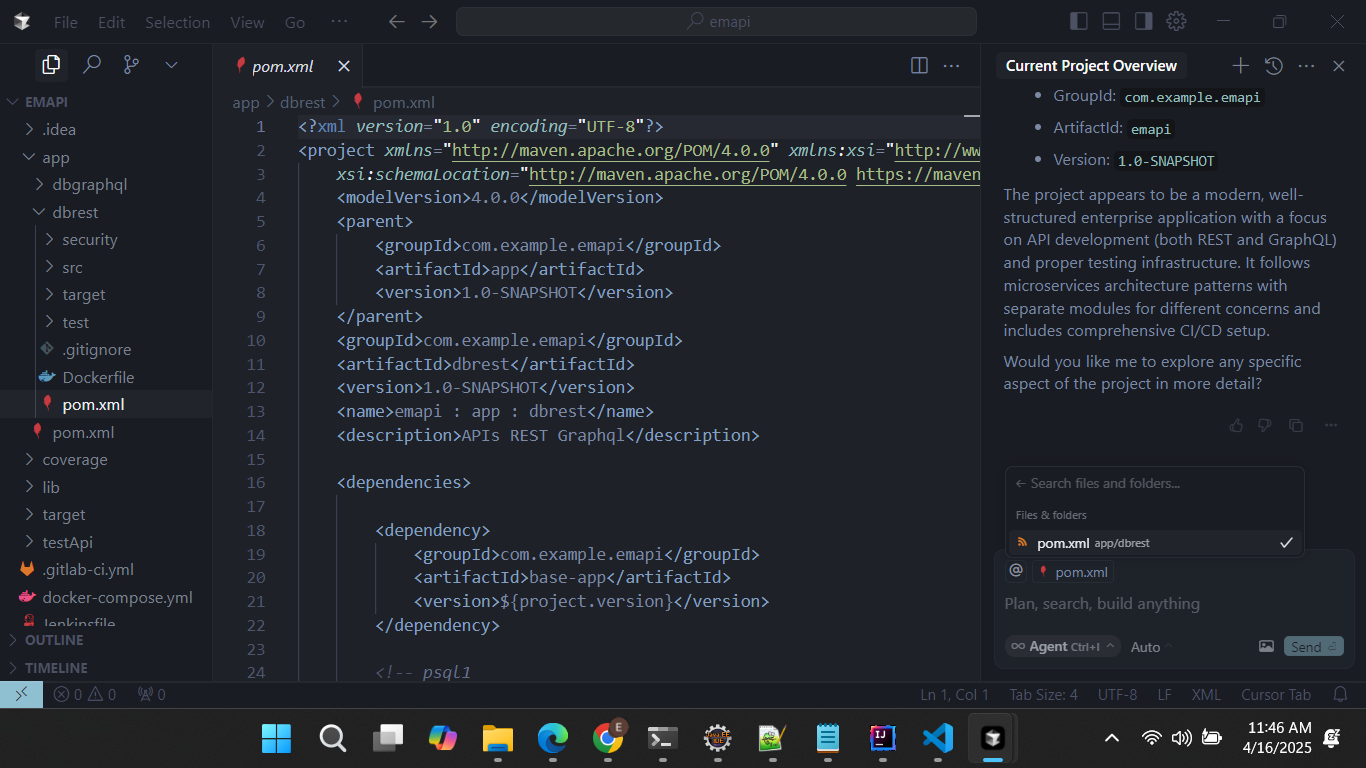This screenshot has height=768, width=1366.
Task: Click the @ add context button
Action: [x=1016, y=570]
